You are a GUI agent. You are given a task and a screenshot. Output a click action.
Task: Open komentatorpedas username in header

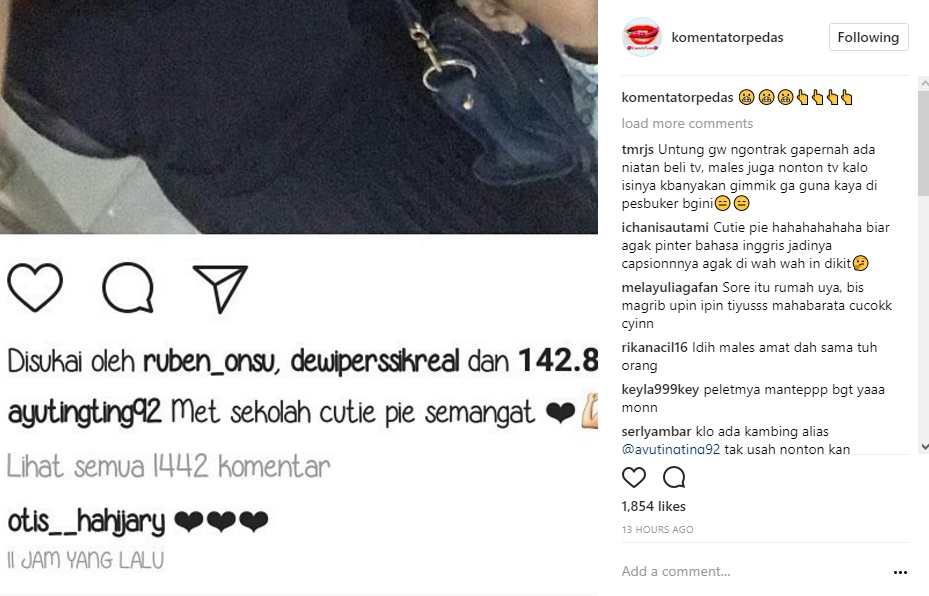coord(727,37)
